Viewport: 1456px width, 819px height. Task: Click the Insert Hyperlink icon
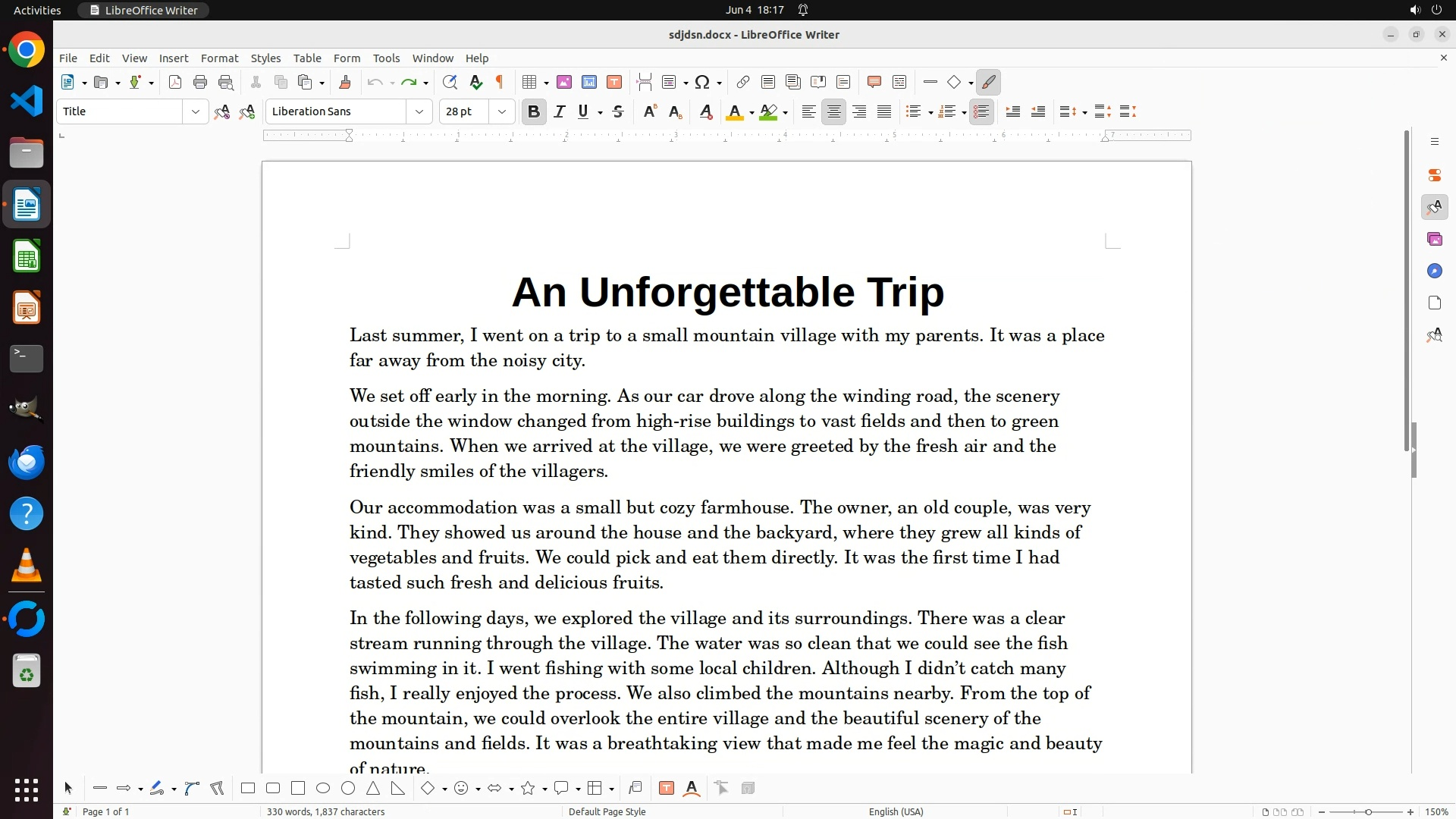(x=743, y=83)
